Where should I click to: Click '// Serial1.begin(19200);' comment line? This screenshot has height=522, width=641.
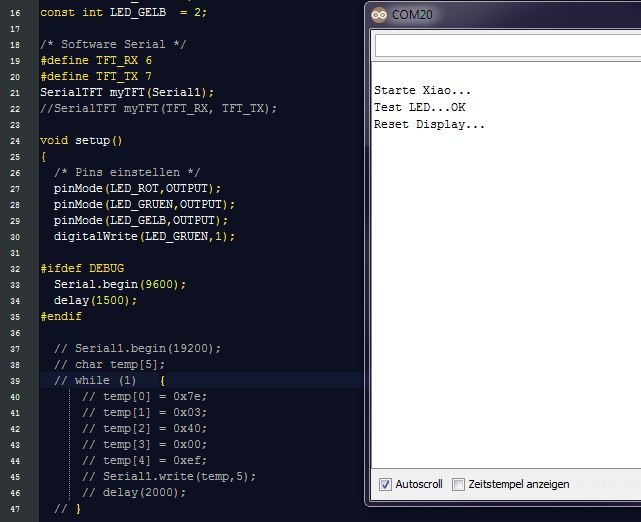(x=137, y=349)
